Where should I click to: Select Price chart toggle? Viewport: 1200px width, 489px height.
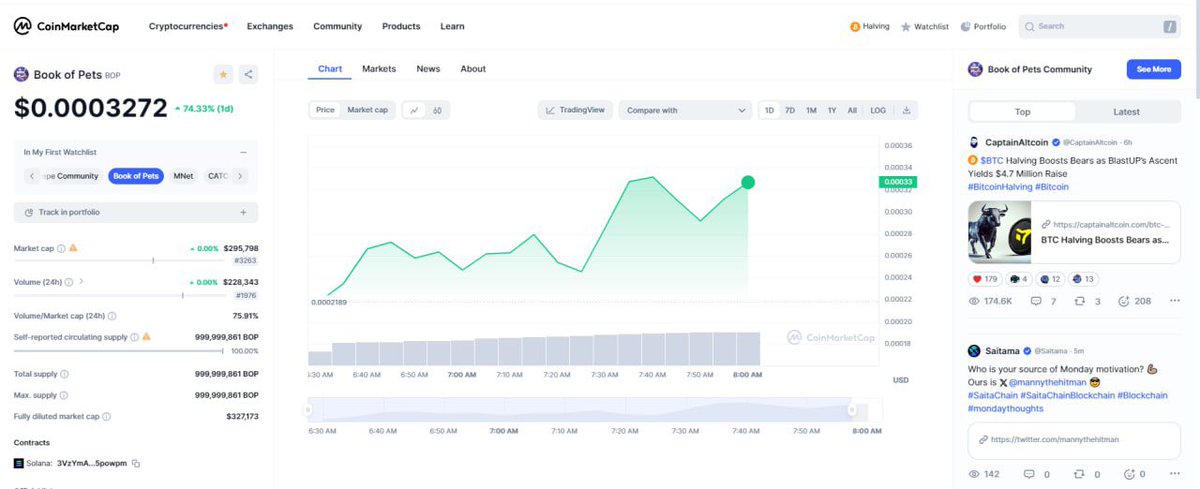pos(325,110)
